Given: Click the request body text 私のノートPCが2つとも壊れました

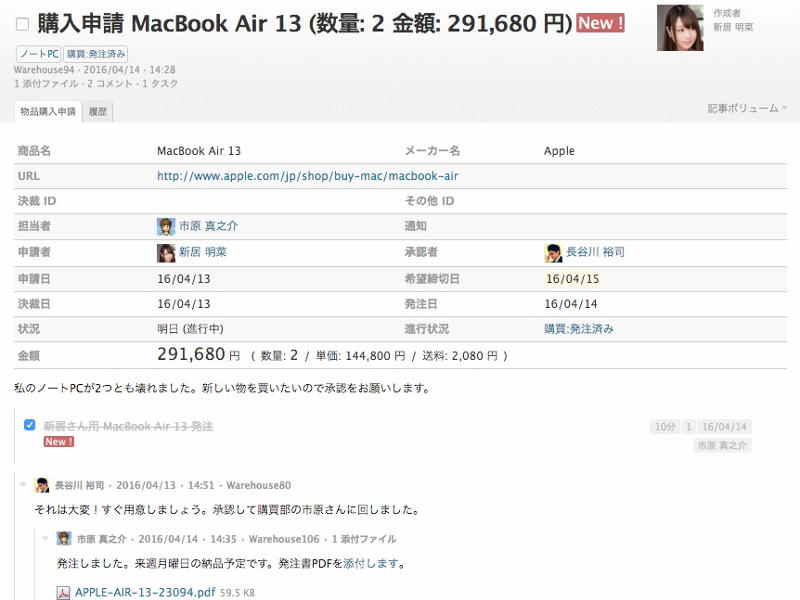Looking at the screenshot, I should [x=222, y=388].
